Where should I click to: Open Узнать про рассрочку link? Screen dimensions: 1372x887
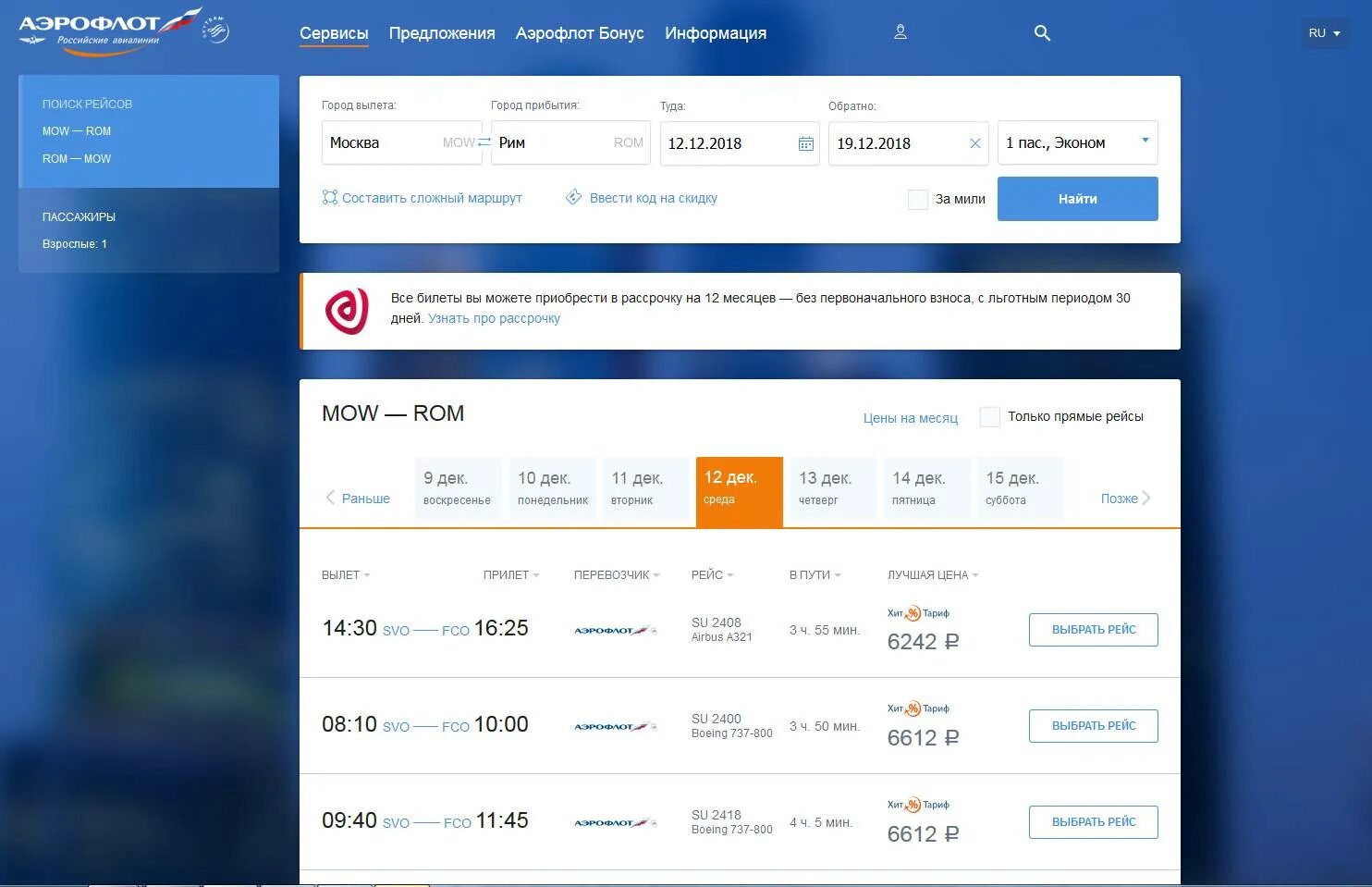494,318
